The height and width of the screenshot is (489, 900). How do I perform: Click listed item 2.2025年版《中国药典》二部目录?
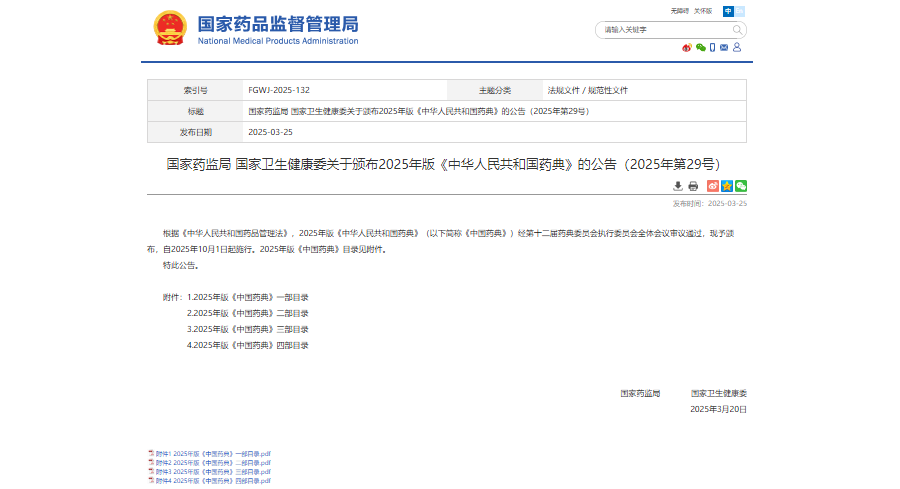click(x=247, y=313)
